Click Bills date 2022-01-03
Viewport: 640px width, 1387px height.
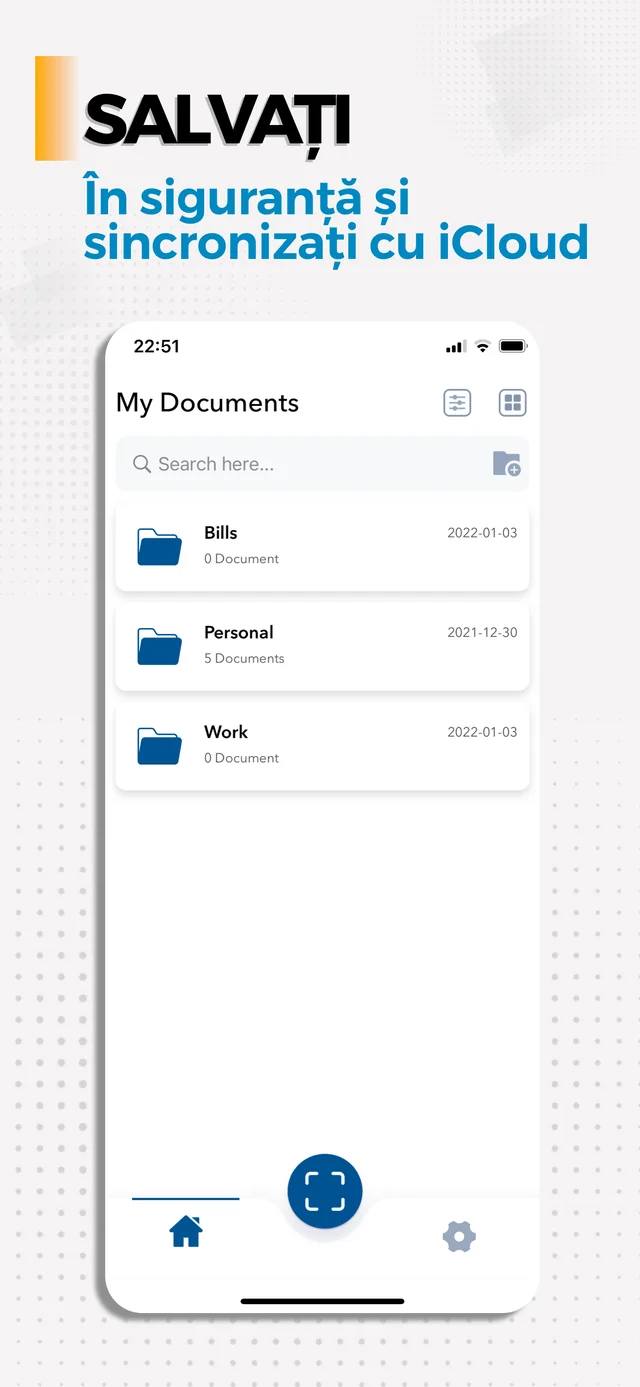[x=482, y=533]
